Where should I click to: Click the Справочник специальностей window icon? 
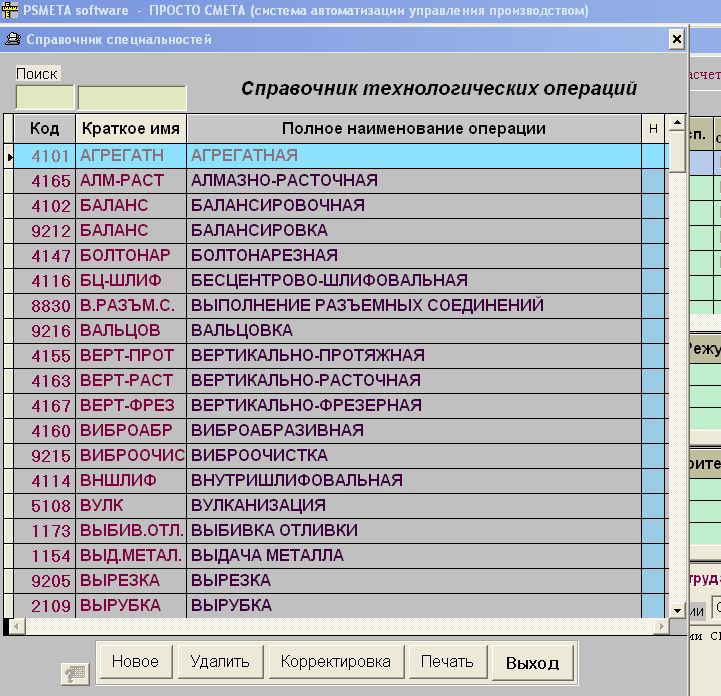click(x=12, y=40)
